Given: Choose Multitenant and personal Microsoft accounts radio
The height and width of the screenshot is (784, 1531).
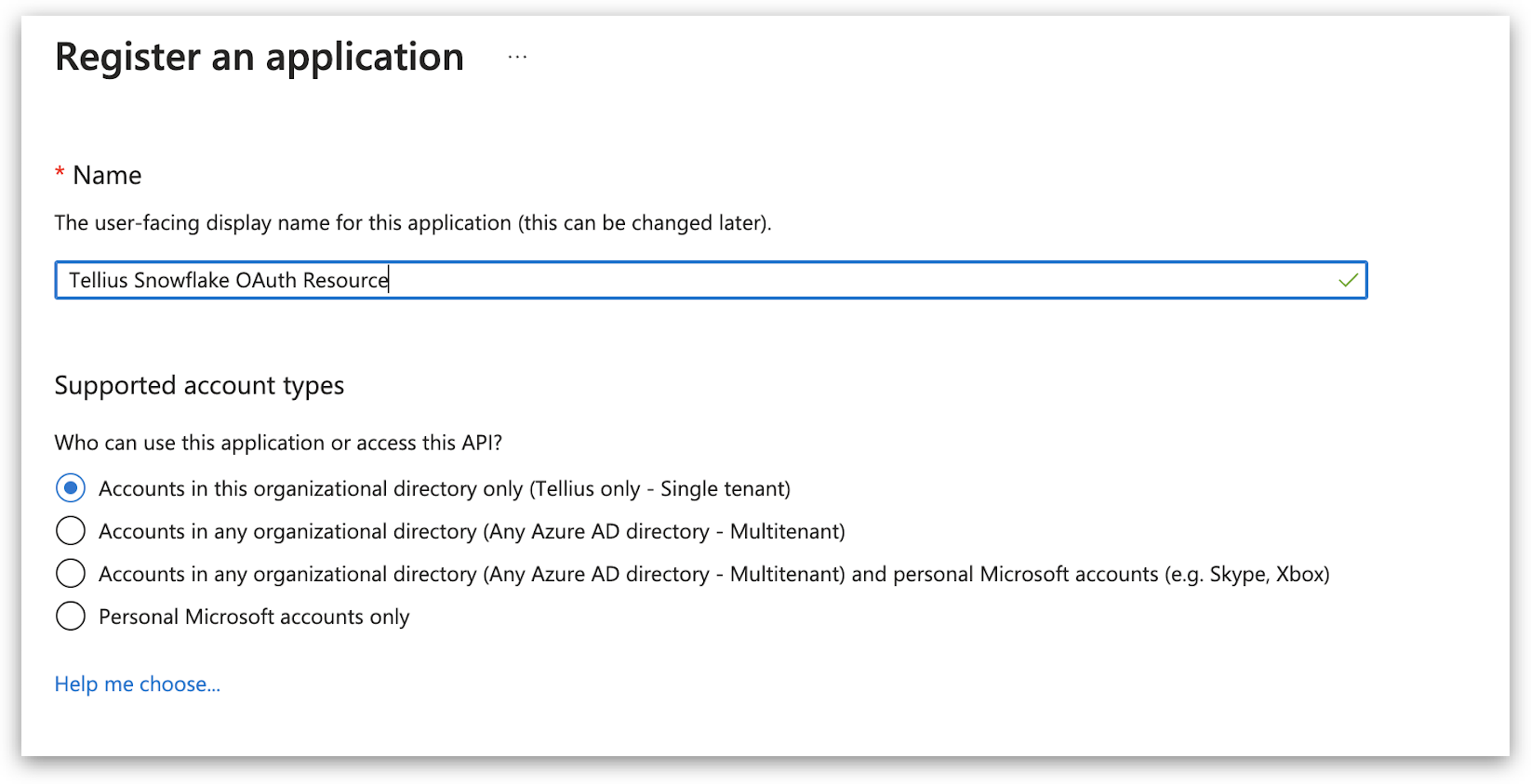Looking at the screenshot, I should (x=71, y=574).
